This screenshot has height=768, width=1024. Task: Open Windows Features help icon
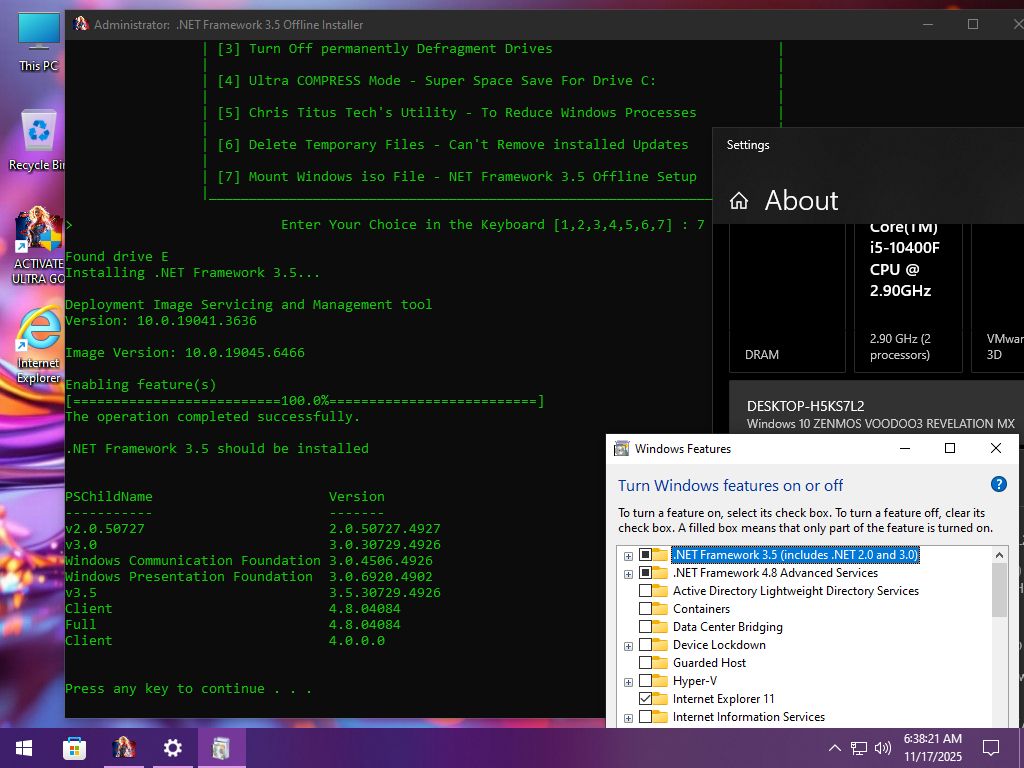pyautogui.click(x=998, y=484)
